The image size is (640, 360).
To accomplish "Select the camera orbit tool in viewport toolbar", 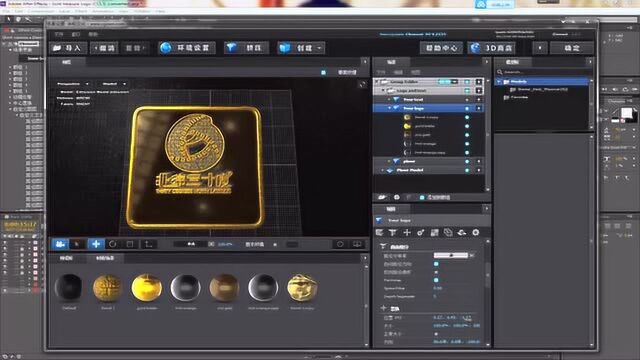I will [x=60, y=244].
